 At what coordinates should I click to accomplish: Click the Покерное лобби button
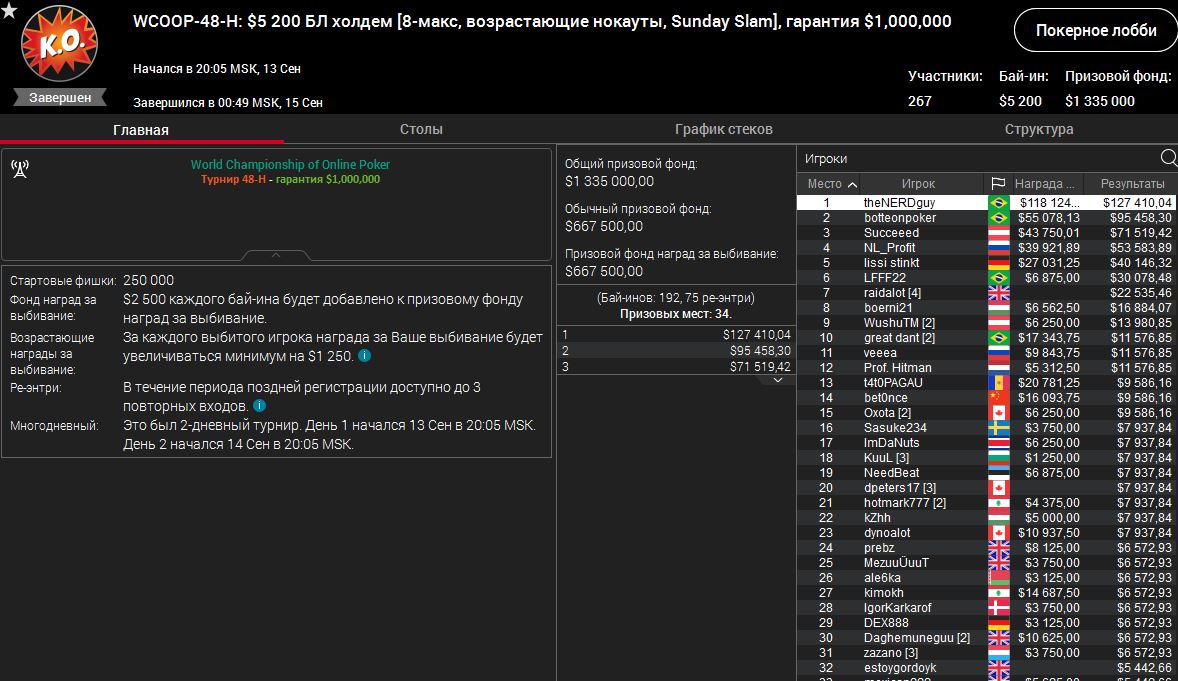(x=1095, y=30)
